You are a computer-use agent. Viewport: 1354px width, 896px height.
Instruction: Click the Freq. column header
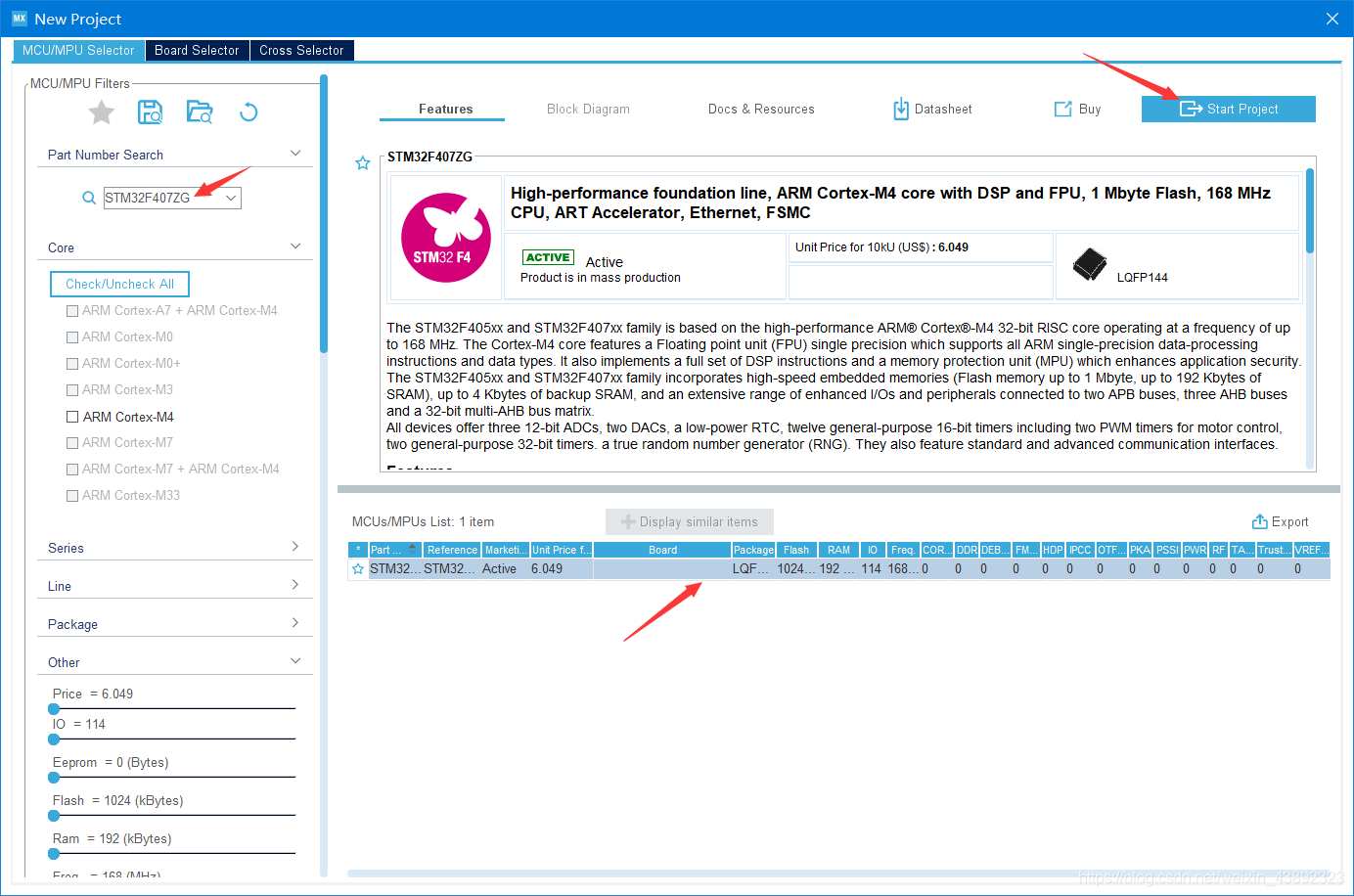[x=902, y=550]
